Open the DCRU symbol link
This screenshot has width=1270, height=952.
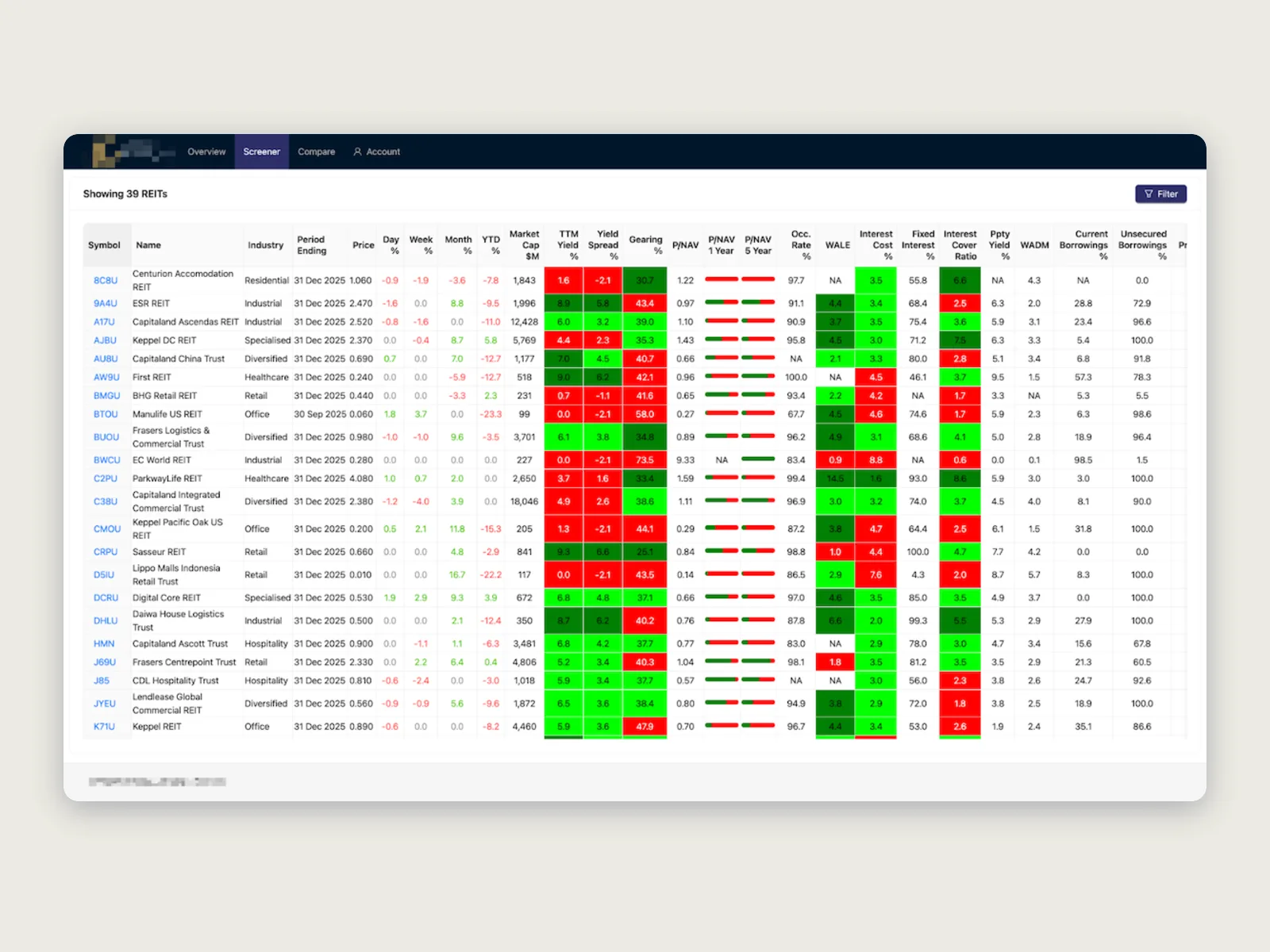(106, 598)
